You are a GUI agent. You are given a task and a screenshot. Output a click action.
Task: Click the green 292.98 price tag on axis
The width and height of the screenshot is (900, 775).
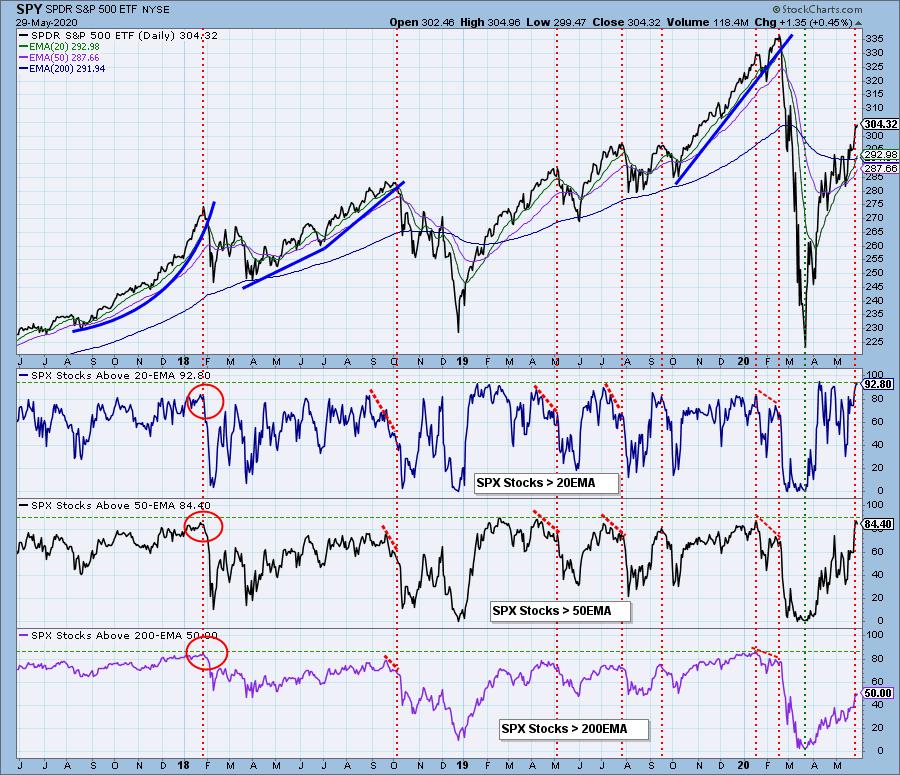click(x=880, y=155)
